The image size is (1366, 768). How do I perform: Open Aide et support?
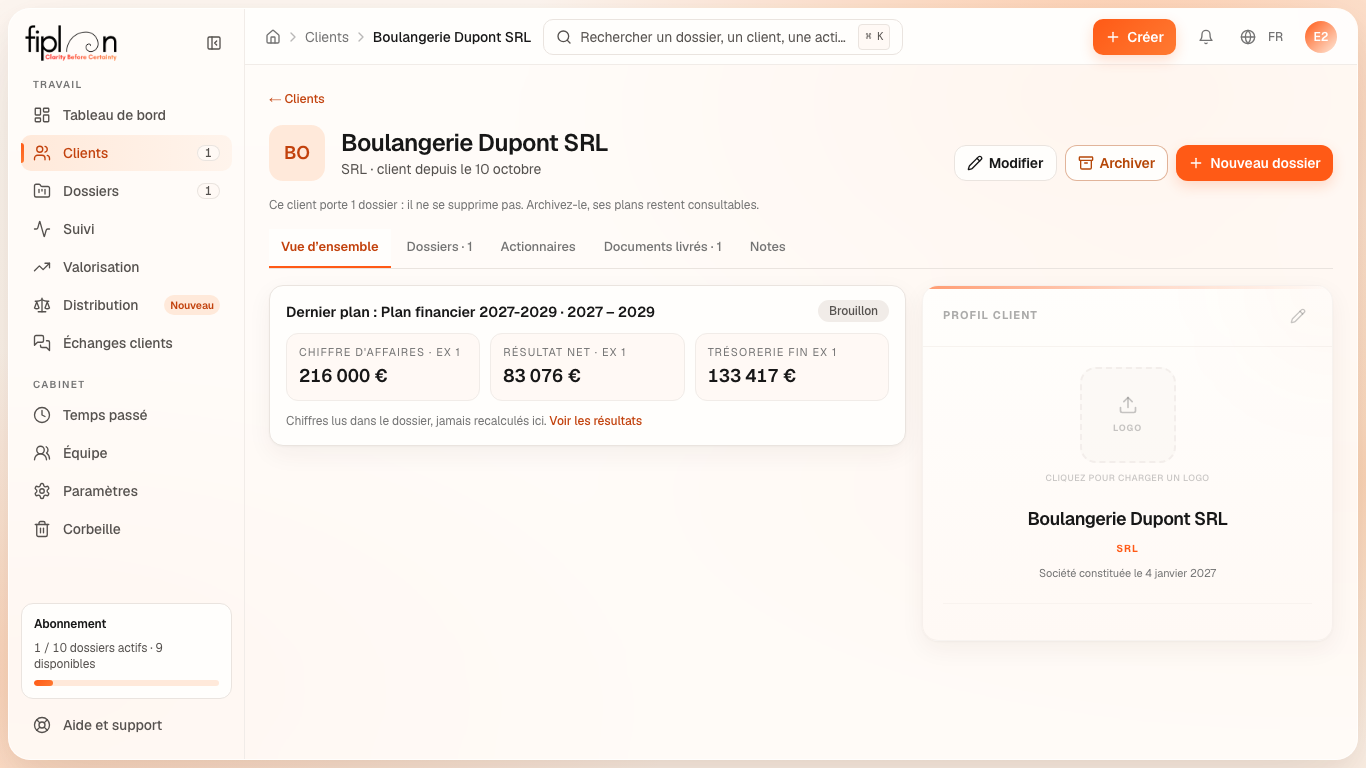tap(126, 725)
